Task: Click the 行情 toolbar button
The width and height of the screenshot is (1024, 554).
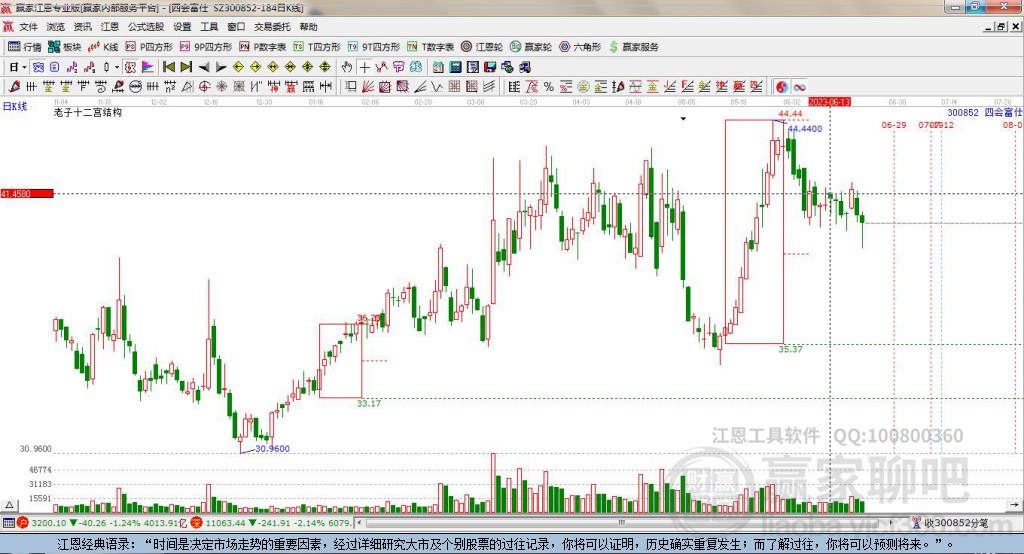Action: (x=25, y=47)
